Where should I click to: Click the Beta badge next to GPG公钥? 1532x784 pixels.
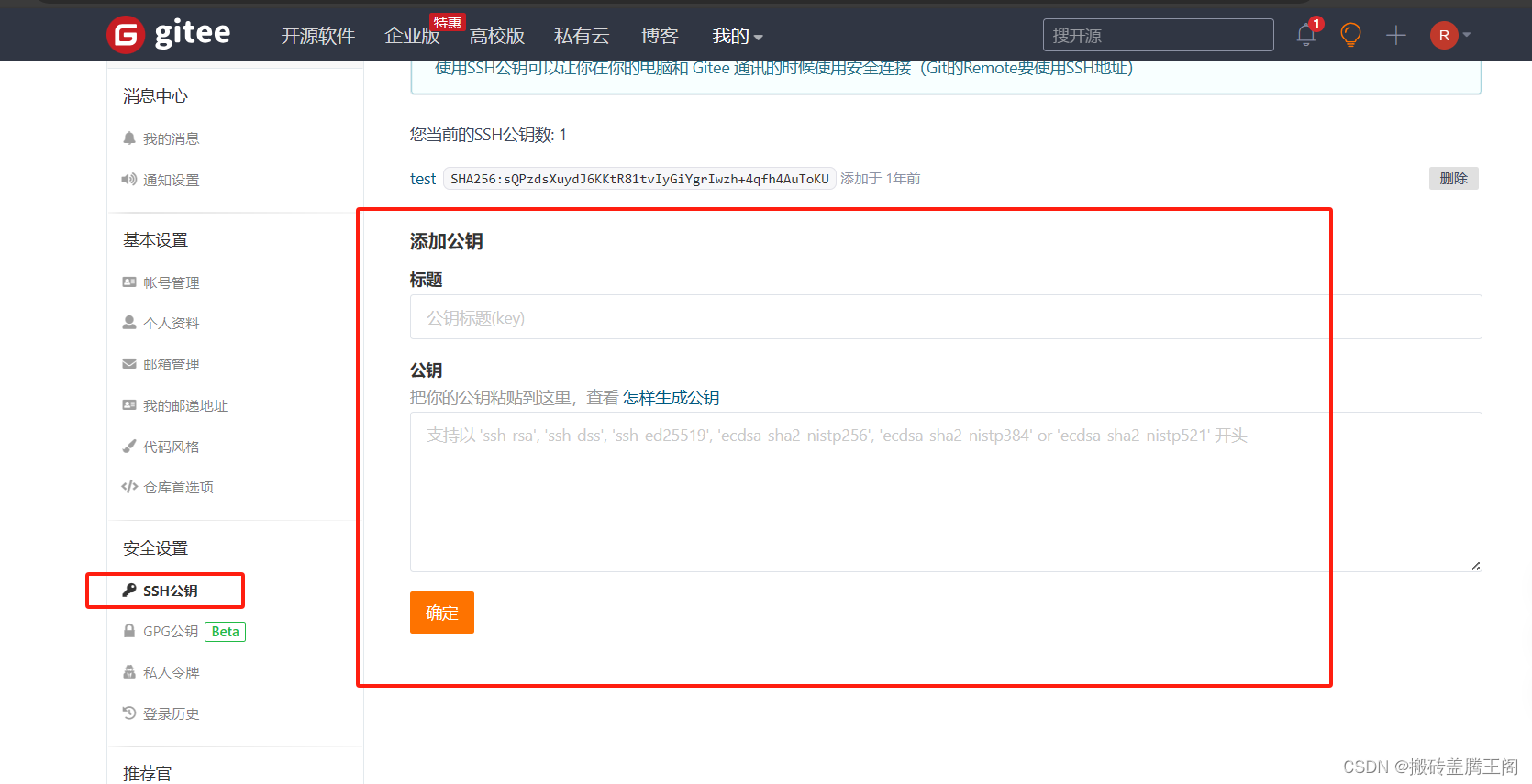click(225, 632)
